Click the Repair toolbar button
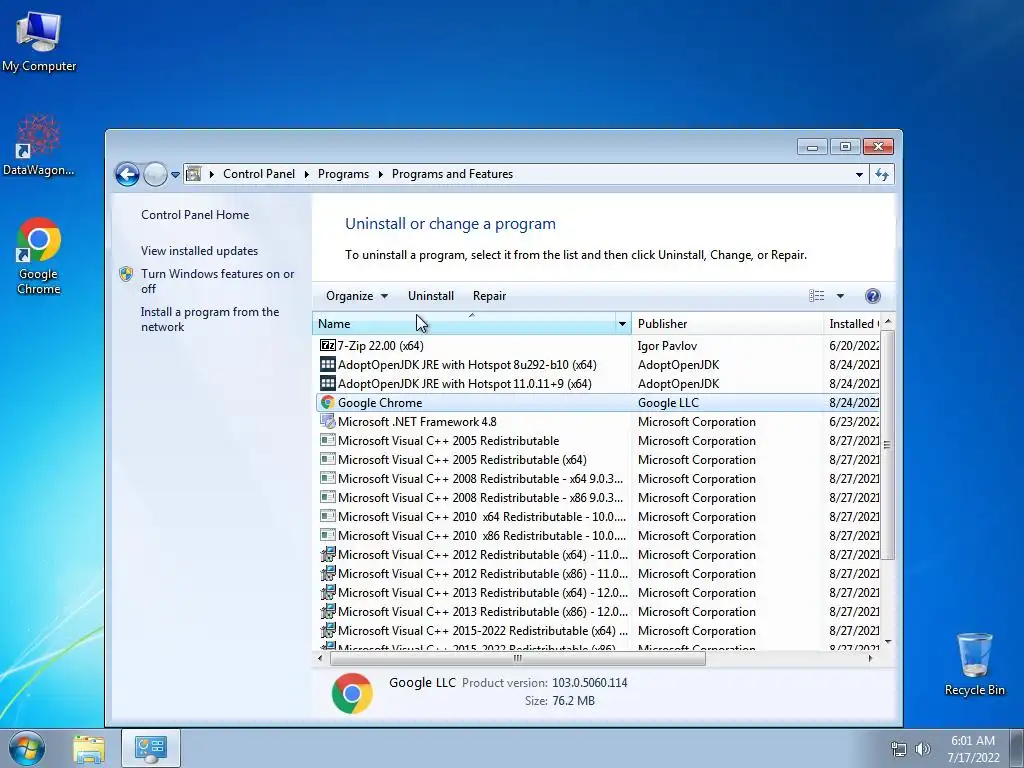 (x=489, y=296)
